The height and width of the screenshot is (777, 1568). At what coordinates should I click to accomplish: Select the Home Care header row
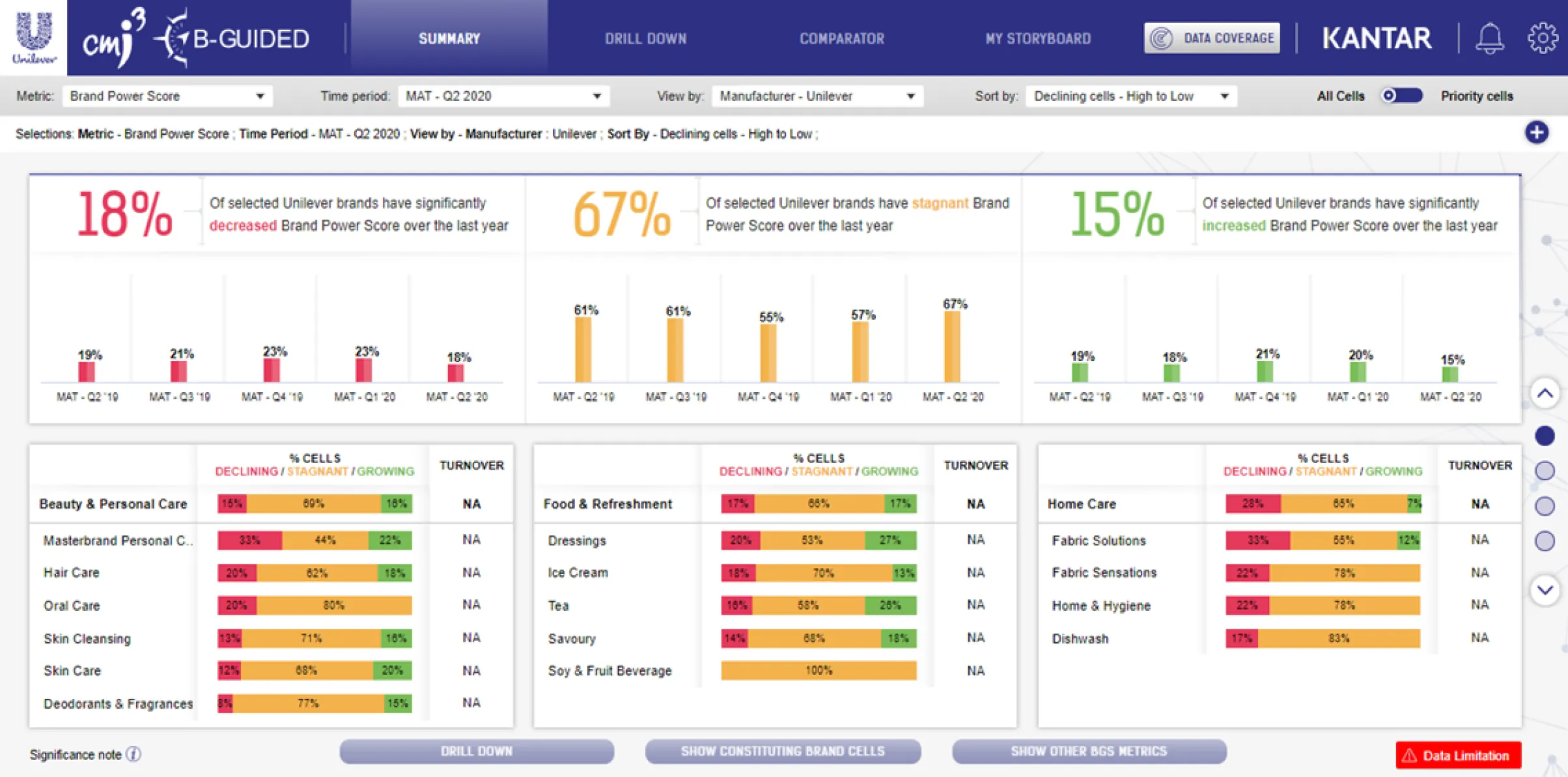click(x=1280, y=504)
